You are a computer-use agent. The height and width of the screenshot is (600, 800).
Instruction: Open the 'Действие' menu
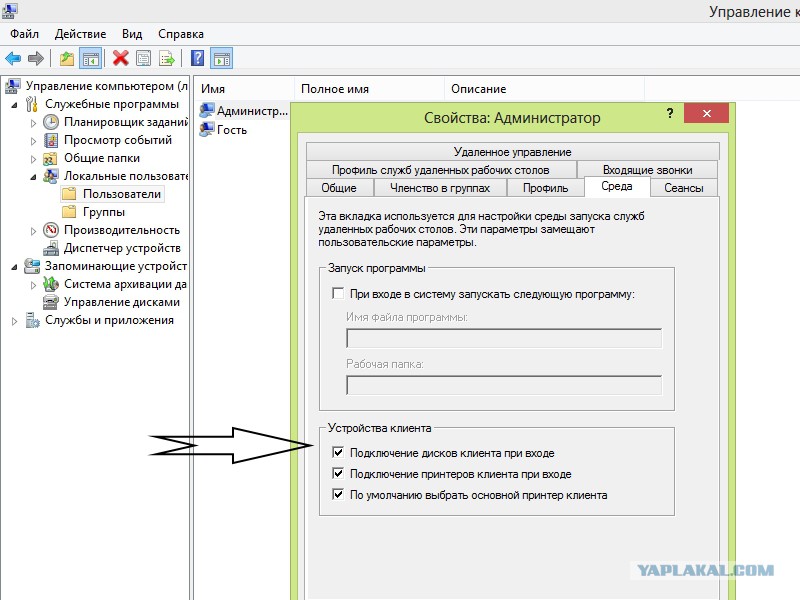coord(81,34)
